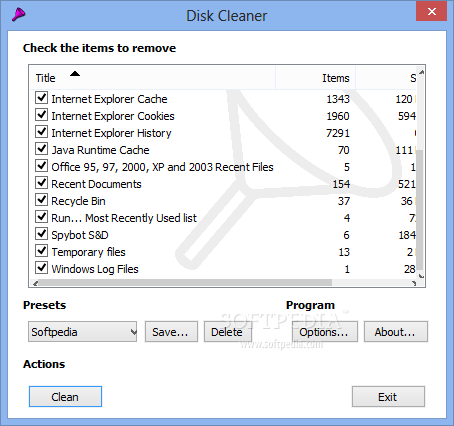The height and width of the screenshot is (426, 454).
Task: Uncheck Spybot S&D checkbox
Action: [41, 234]
